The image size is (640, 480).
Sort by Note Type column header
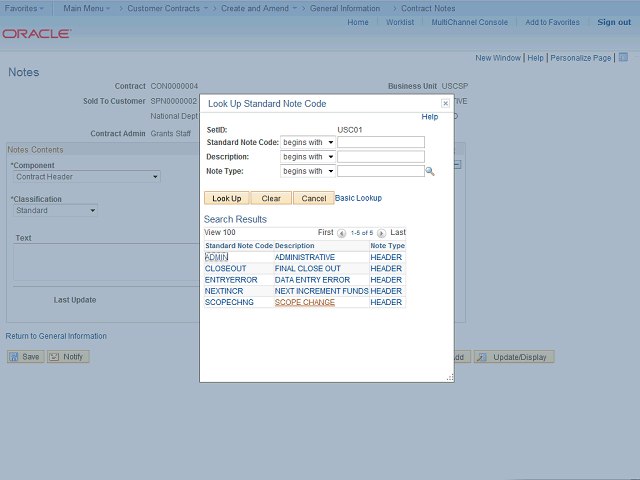tap(387, 245)
